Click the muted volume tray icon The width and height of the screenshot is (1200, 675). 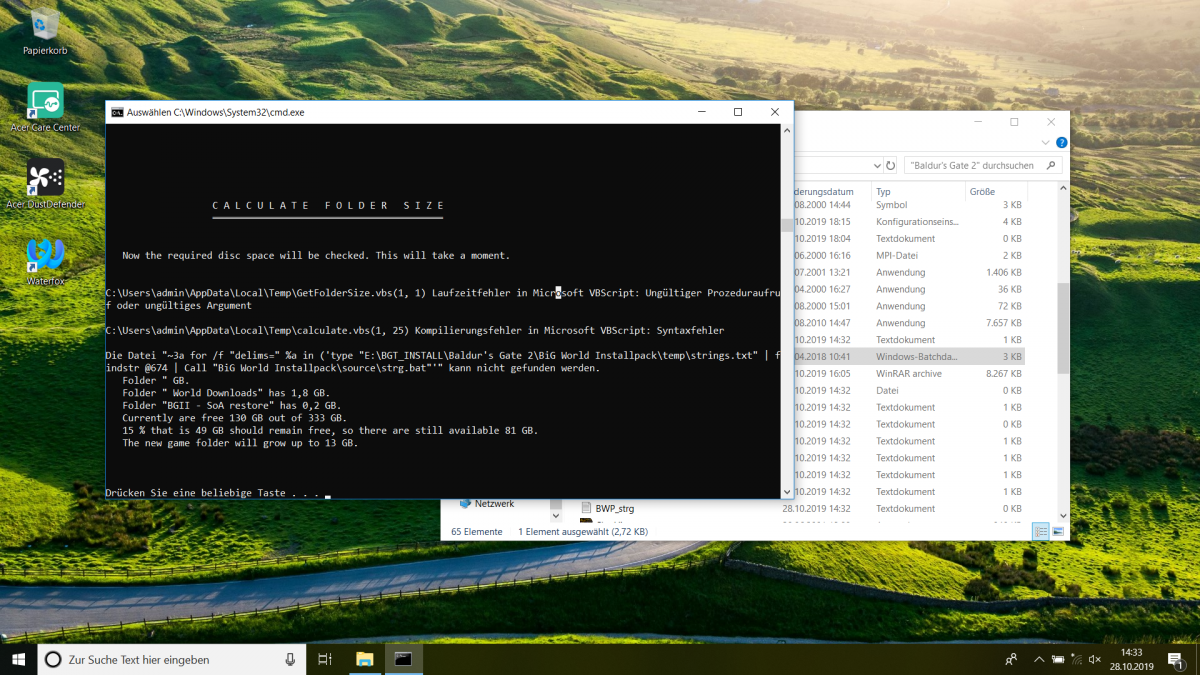coord(1095,659)
